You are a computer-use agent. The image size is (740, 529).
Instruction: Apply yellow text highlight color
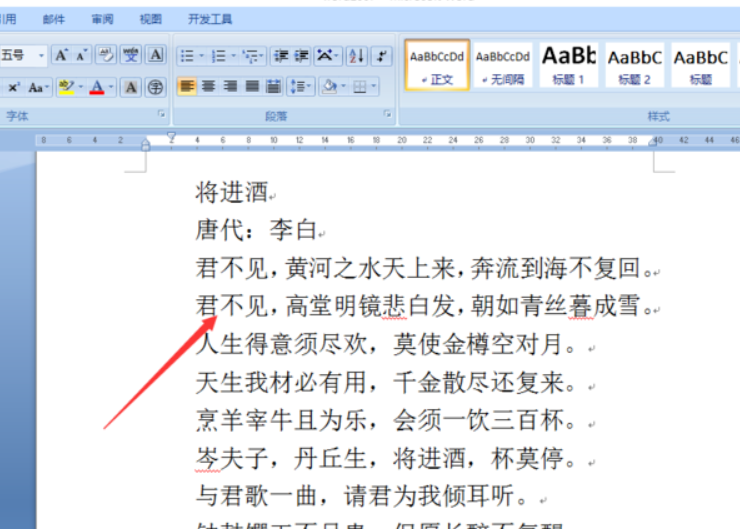click(x=66, y=88)
